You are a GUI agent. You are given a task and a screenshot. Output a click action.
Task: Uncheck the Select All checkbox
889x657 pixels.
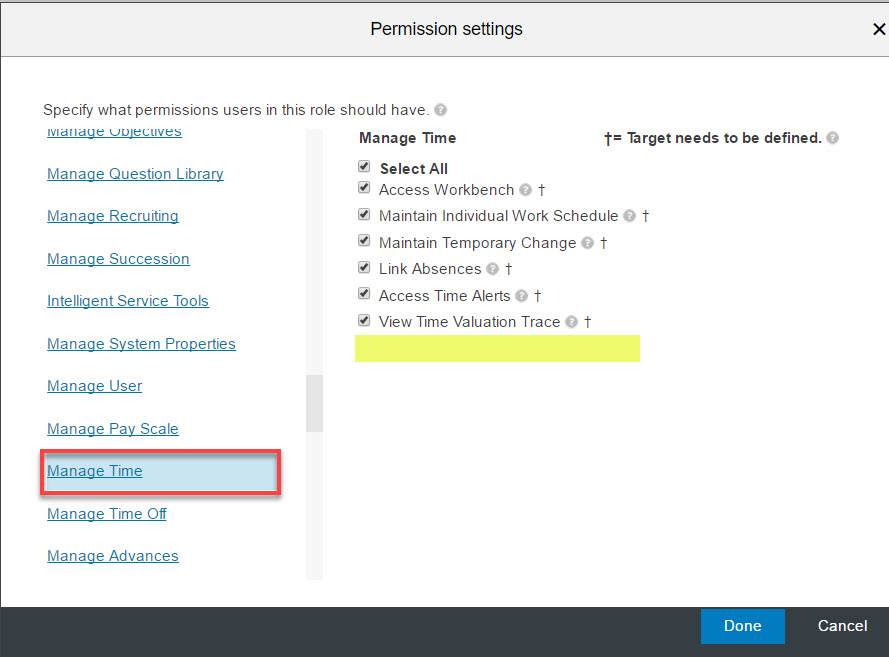[x=364, y=167]
